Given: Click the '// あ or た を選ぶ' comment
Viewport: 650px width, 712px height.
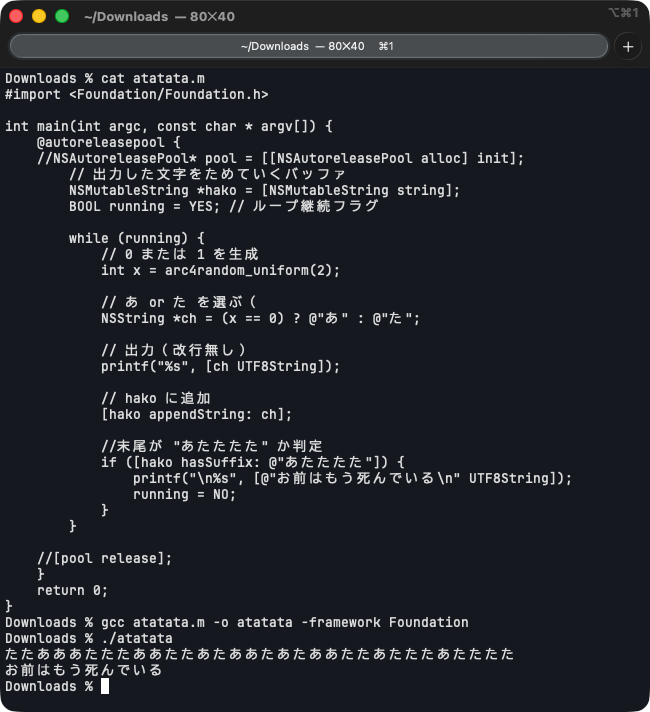Looking at the screenshot, I should point(179,302).
